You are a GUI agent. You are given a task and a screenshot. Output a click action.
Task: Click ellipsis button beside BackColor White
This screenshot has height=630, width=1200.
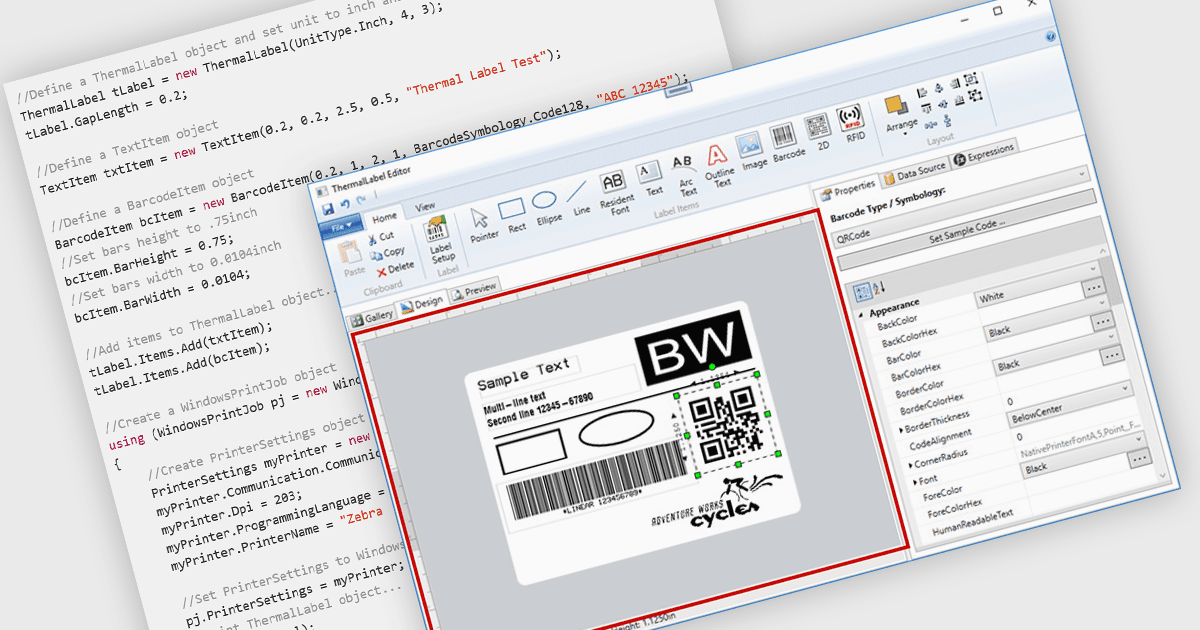1093,288
